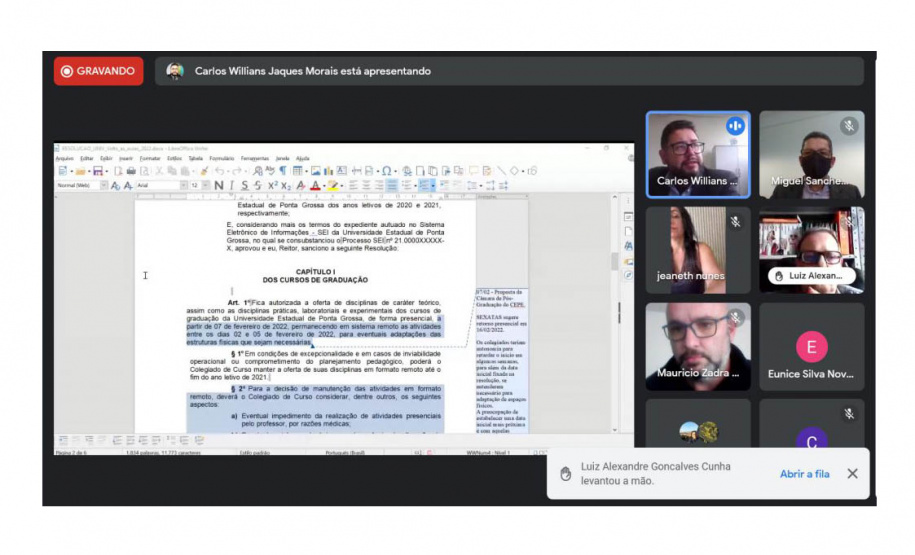Click muted mic icon on Miguel Sanchez tile
This screenshot has width=915, height=555.
pyautogui.click(x=848, y=126)
